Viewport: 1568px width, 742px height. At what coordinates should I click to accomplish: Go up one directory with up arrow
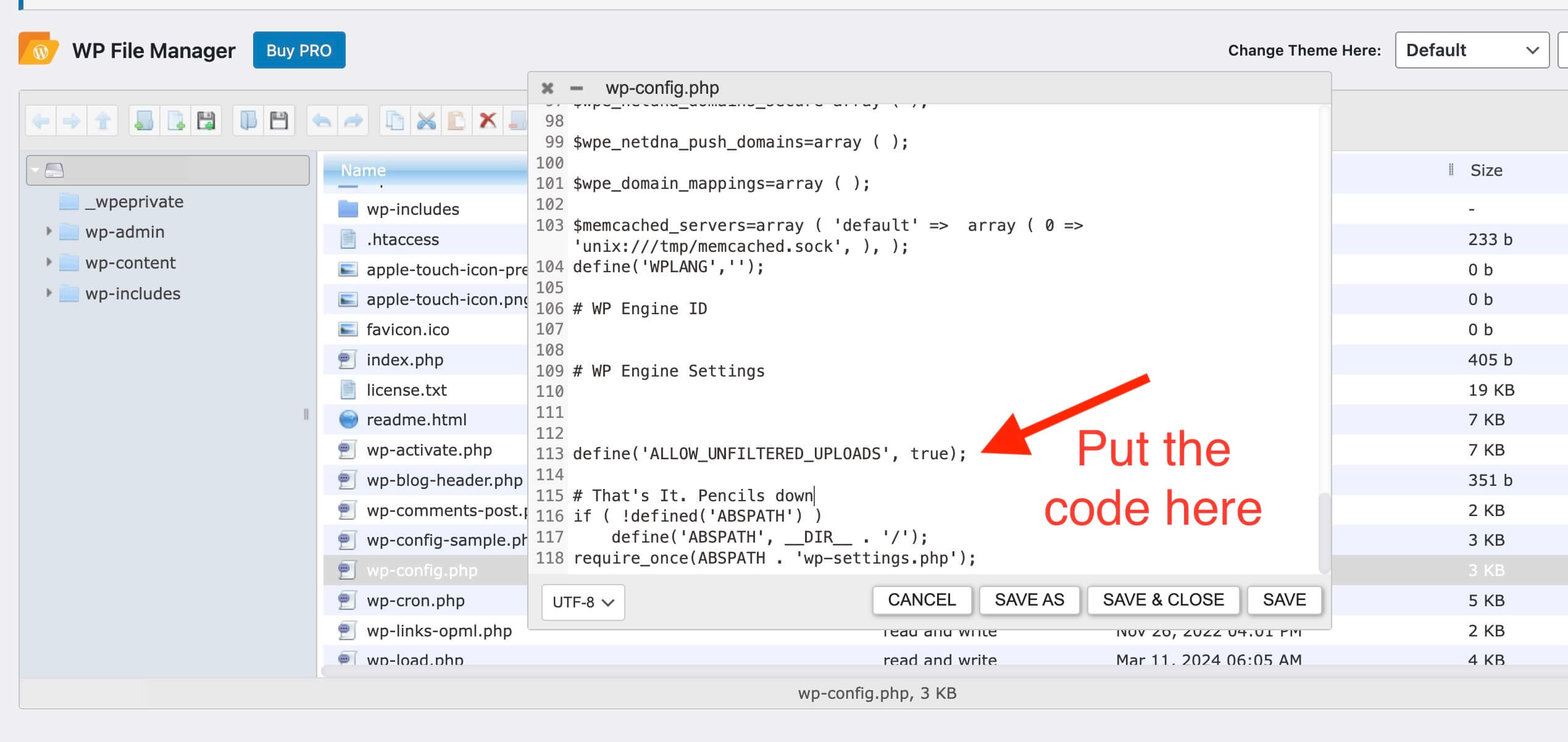click(102, 121)
